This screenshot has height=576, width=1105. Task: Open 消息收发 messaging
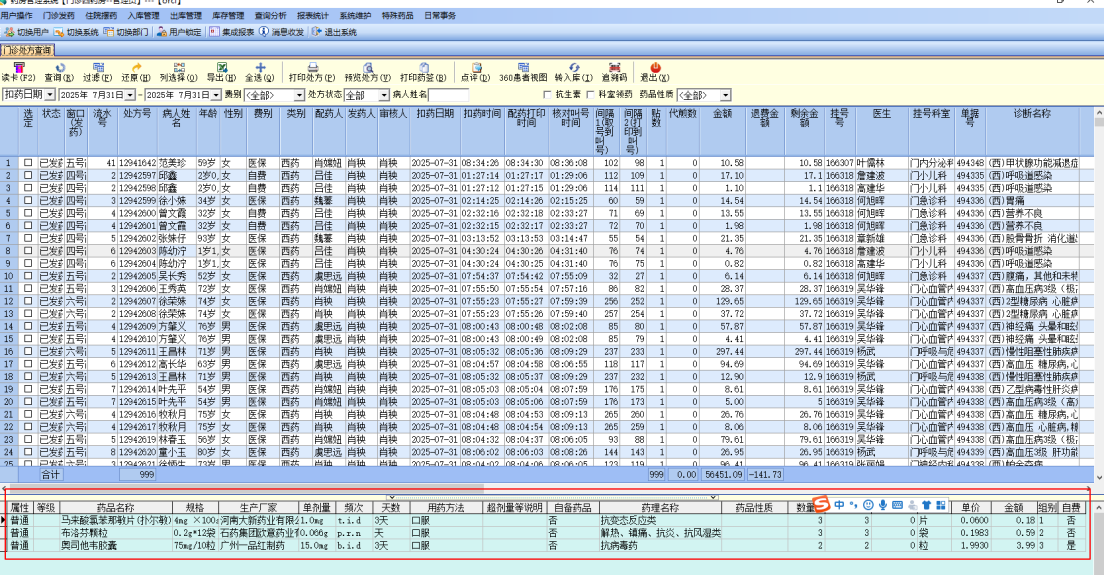pos(282,32)
